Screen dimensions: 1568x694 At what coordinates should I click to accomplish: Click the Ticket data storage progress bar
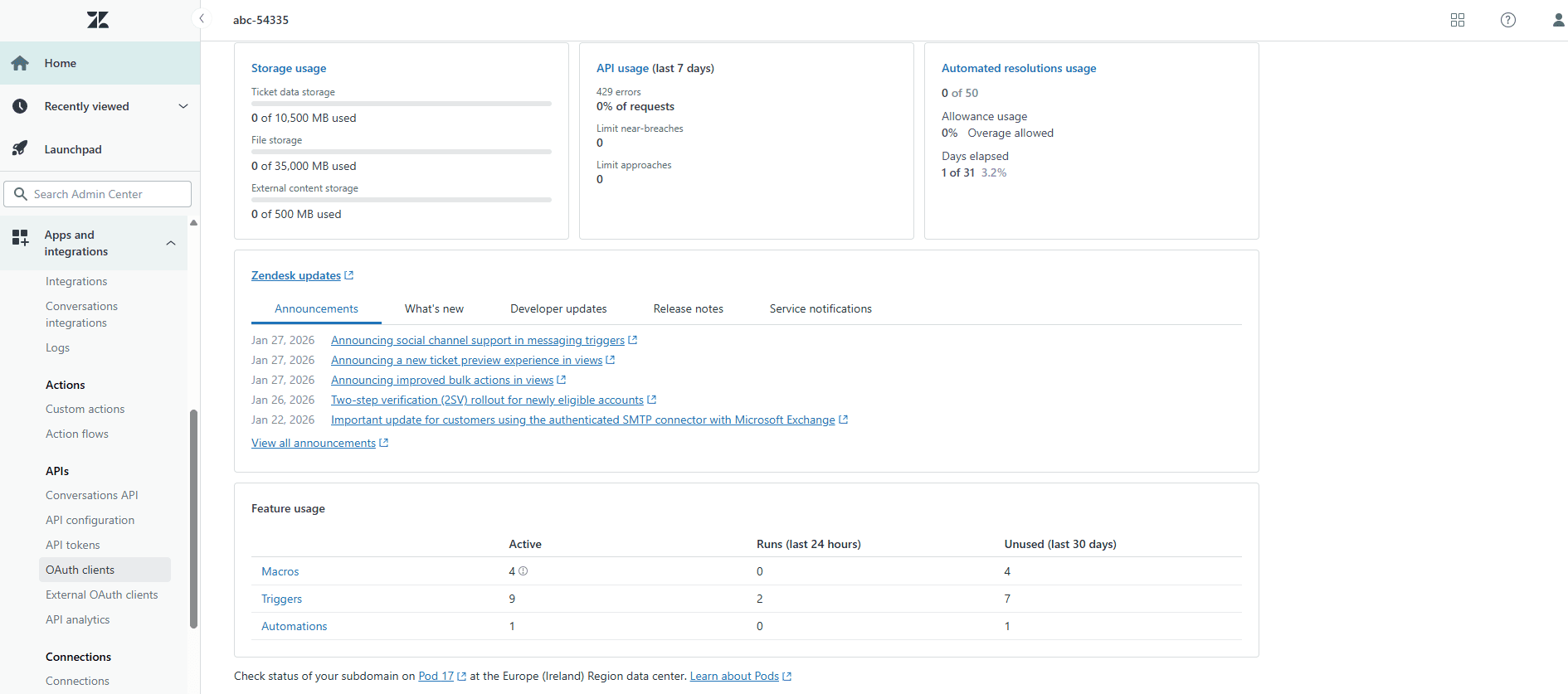pos(402,104)
